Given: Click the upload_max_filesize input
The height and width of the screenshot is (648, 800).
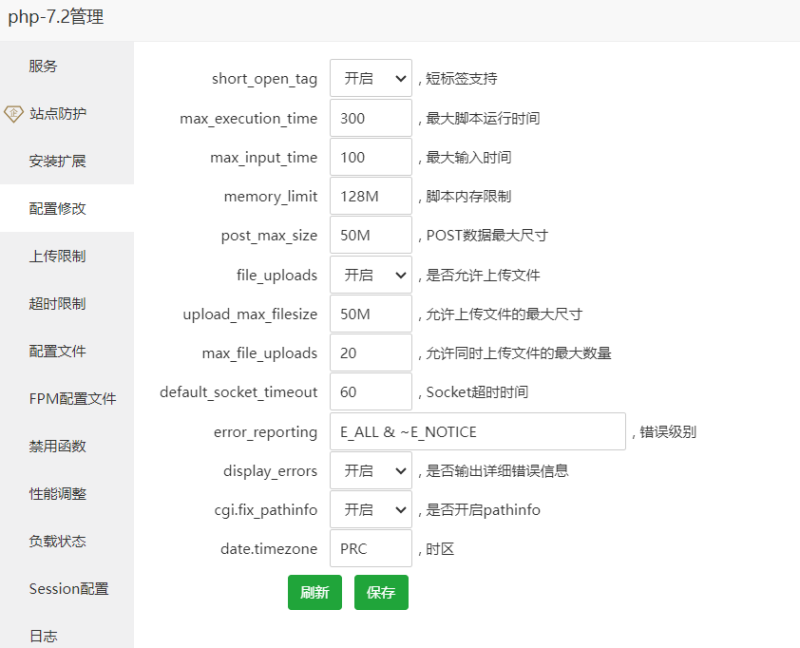Looking at the screenshot, I should point(371,314).
